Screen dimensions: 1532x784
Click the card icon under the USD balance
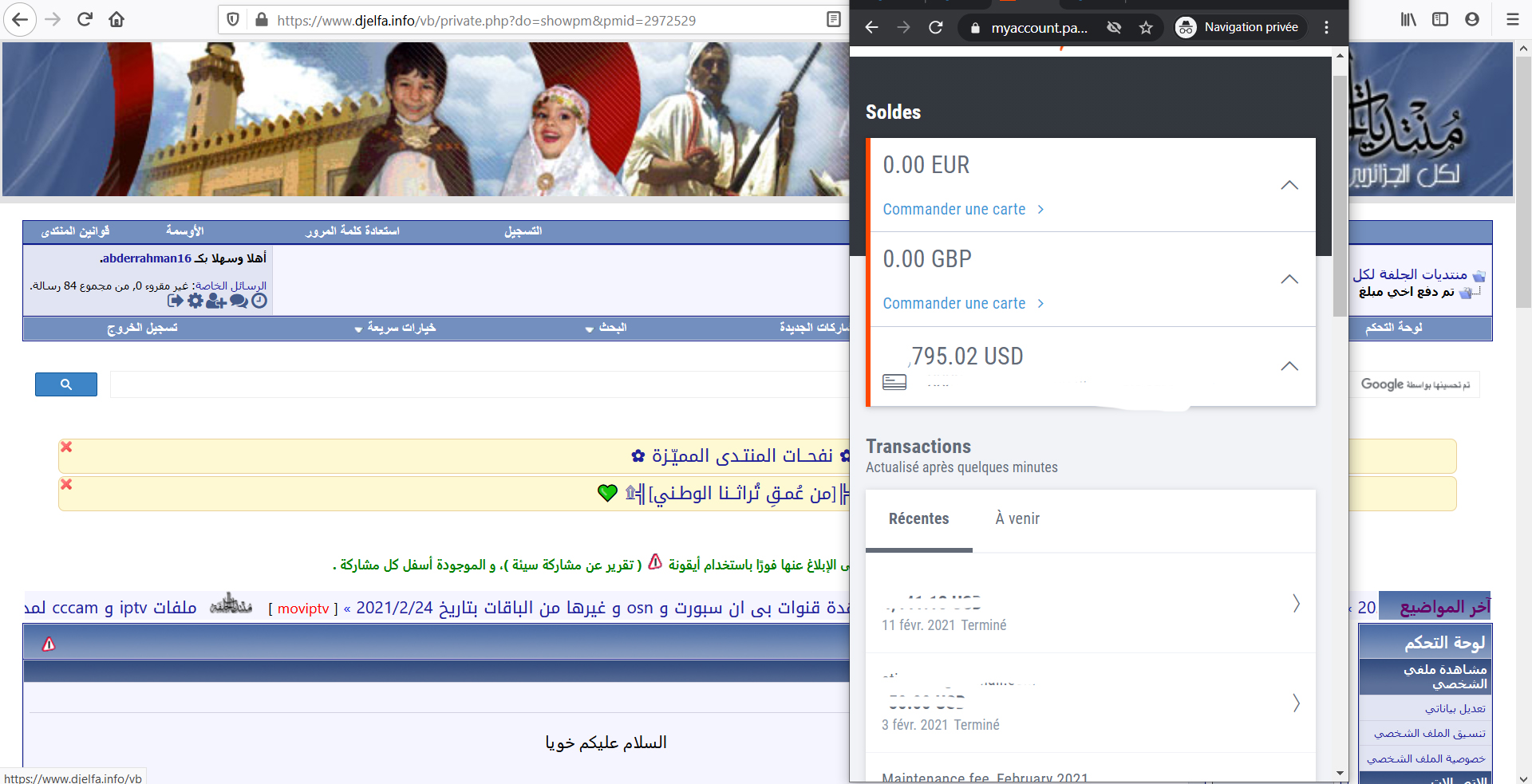tap(894, 382)
